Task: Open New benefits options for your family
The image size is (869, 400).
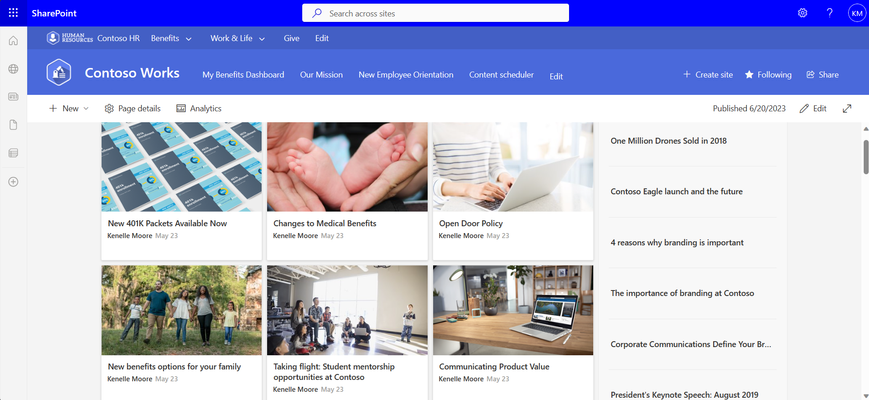Action: point(175,366)
